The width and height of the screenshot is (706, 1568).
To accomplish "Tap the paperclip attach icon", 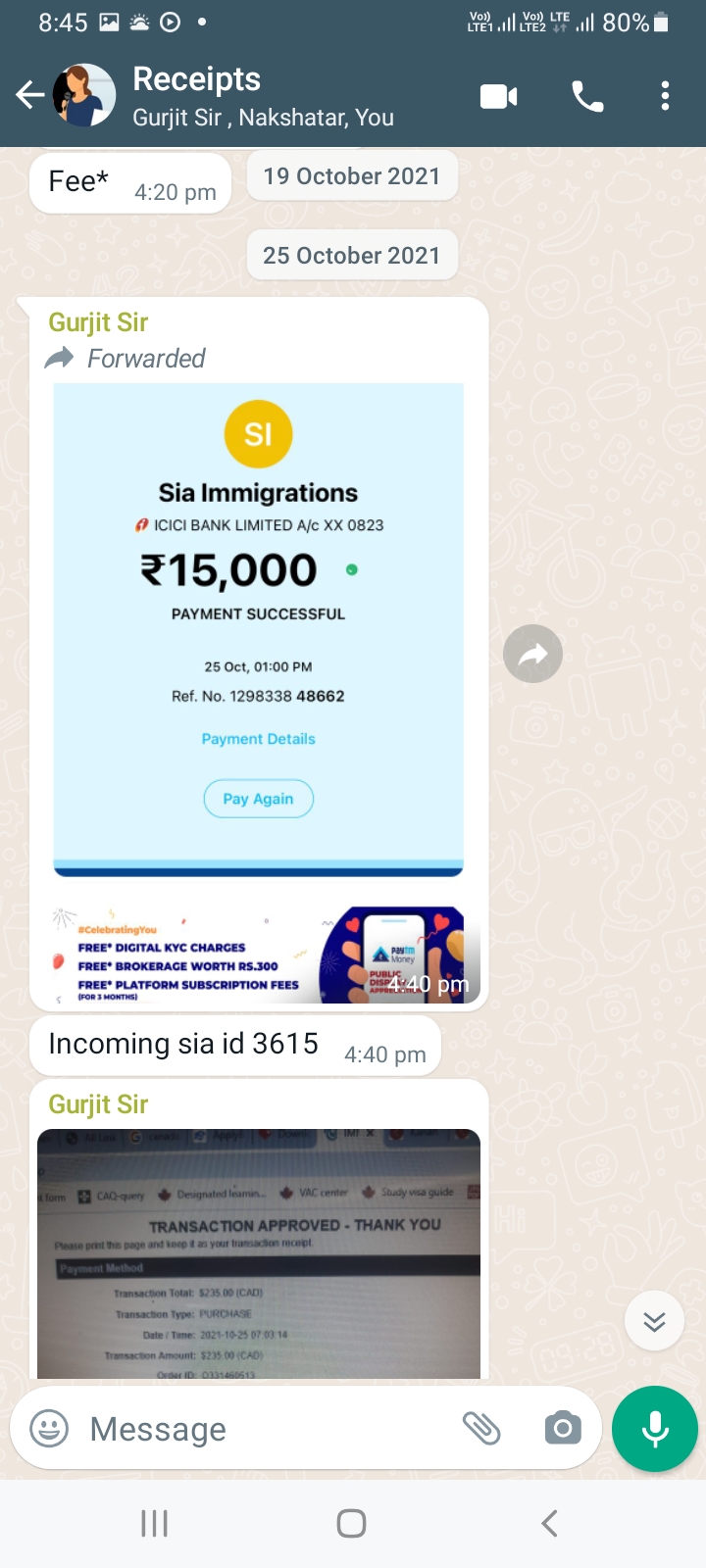I will 481,1429.
